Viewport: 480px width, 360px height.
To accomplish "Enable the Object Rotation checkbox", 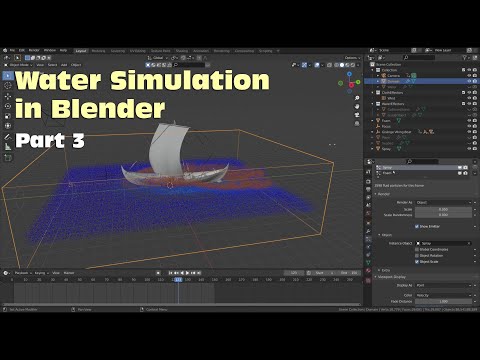I will click(417, 255).
